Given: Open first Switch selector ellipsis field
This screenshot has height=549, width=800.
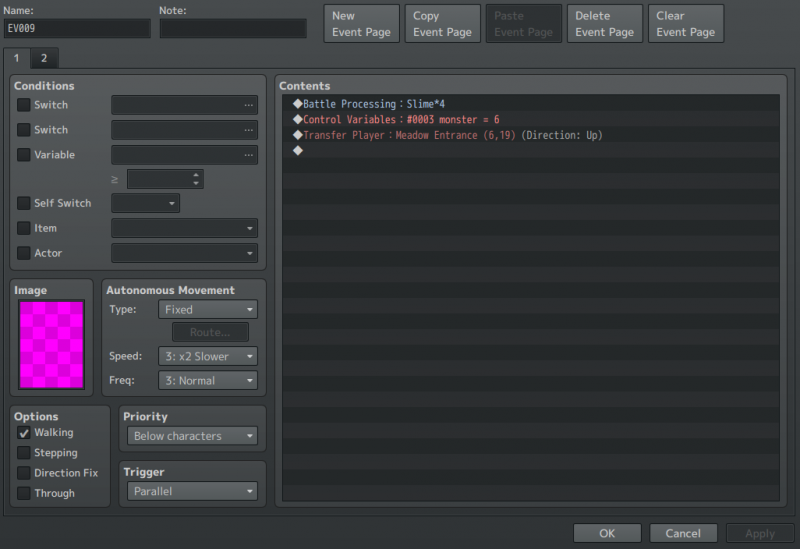Looking at the screenshot, I should coord(184,105).
